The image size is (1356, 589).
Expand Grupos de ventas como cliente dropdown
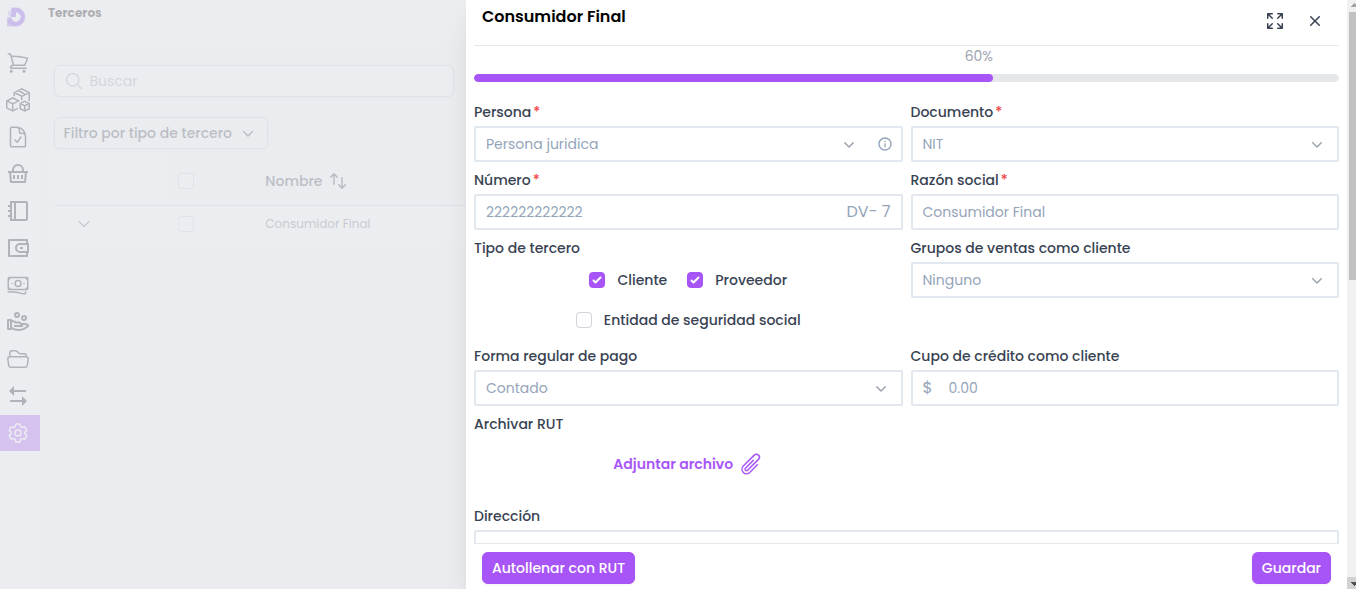(x=1124, y=280)
